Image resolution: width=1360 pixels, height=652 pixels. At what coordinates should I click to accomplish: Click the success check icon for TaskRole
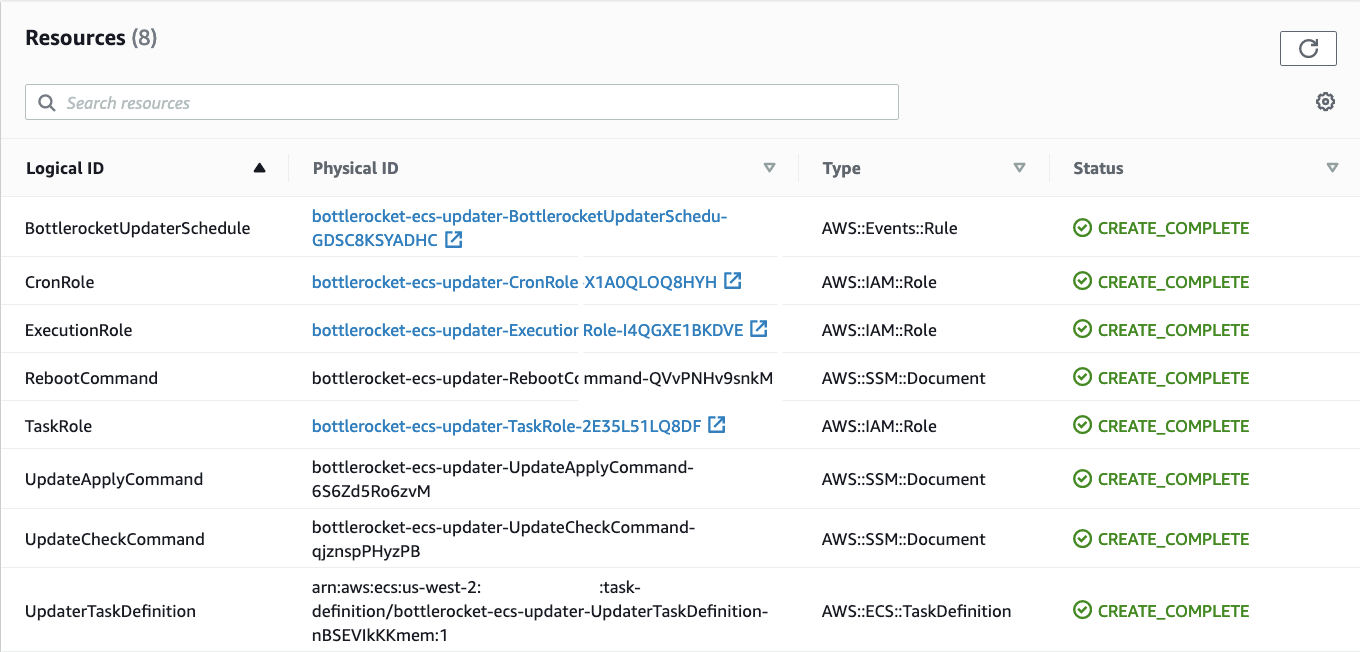point(1082,426)
